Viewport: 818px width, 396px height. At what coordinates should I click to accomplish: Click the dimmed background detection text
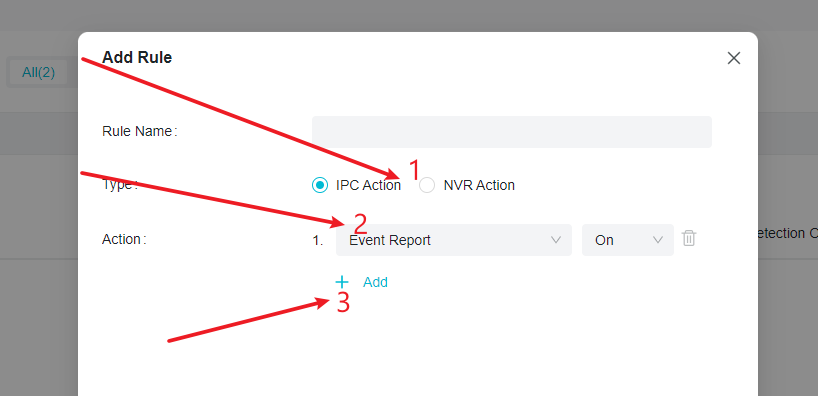click(786, 233)
